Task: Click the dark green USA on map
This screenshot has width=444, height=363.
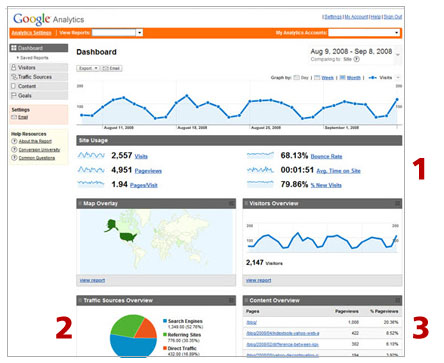Action: coord(128,237)
